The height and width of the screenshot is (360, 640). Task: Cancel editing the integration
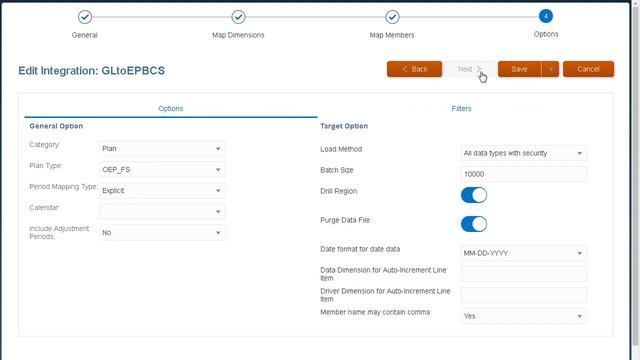pyautogui.click(x=588, y=69)
